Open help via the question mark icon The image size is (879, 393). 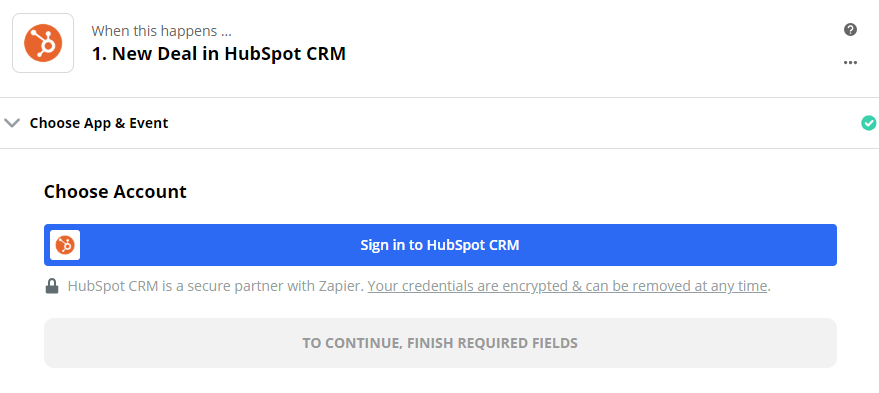(850, 30)
